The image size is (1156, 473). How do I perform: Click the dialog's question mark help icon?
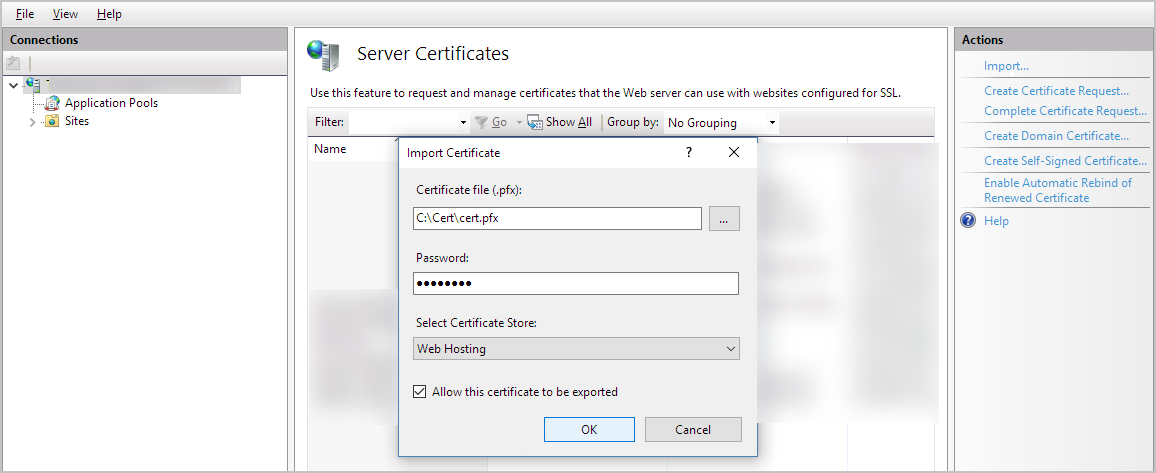(x=688, y=153)
